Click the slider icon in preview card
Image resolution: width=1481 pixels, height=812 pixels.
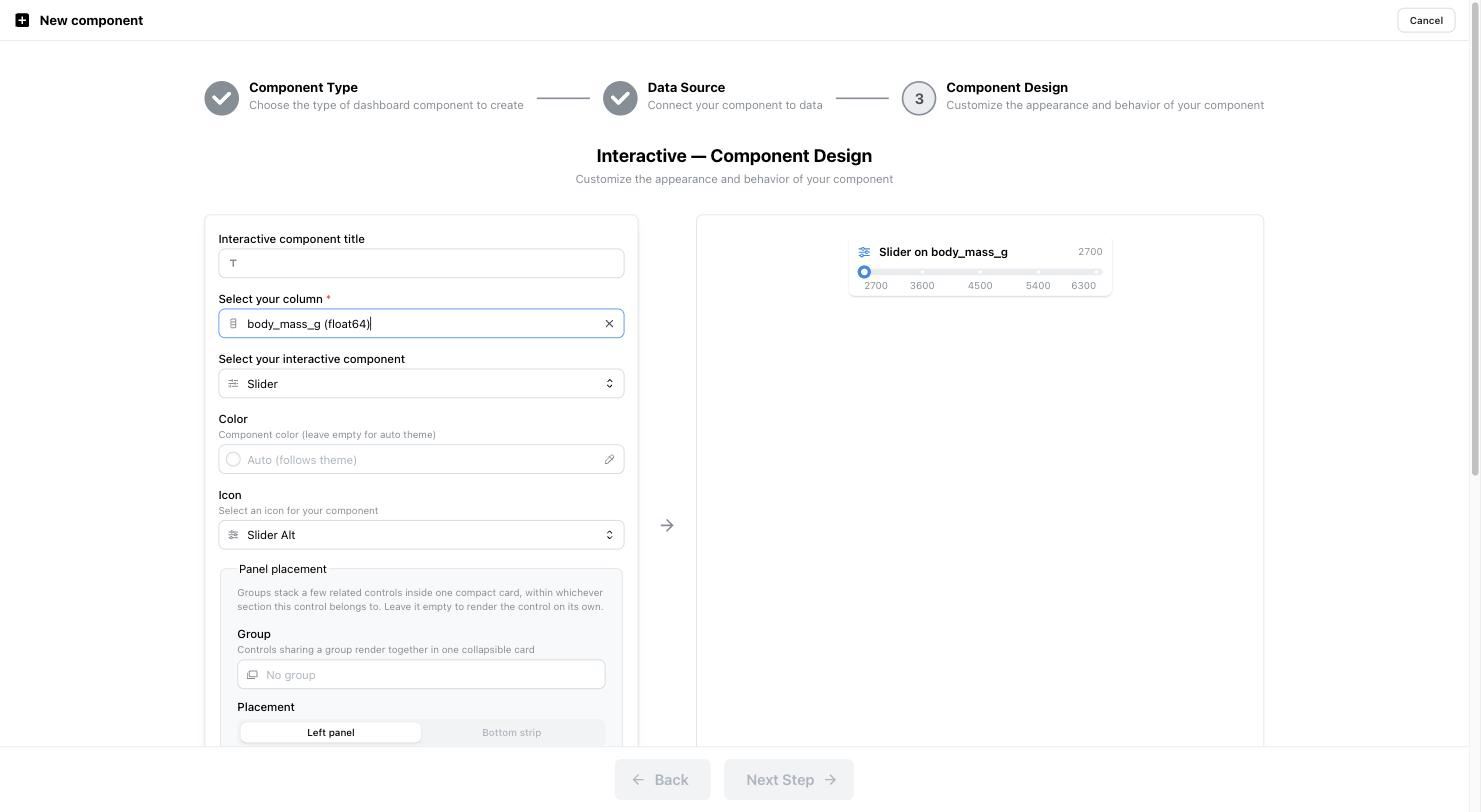click(864, 252)
